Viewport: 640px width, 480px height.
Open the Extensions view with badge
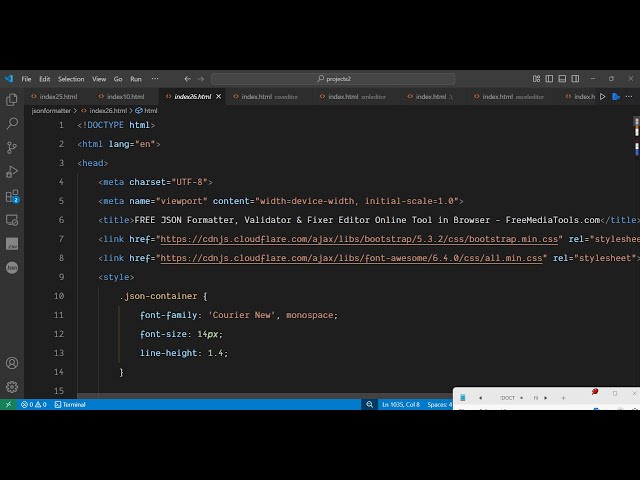click(12, 196)
